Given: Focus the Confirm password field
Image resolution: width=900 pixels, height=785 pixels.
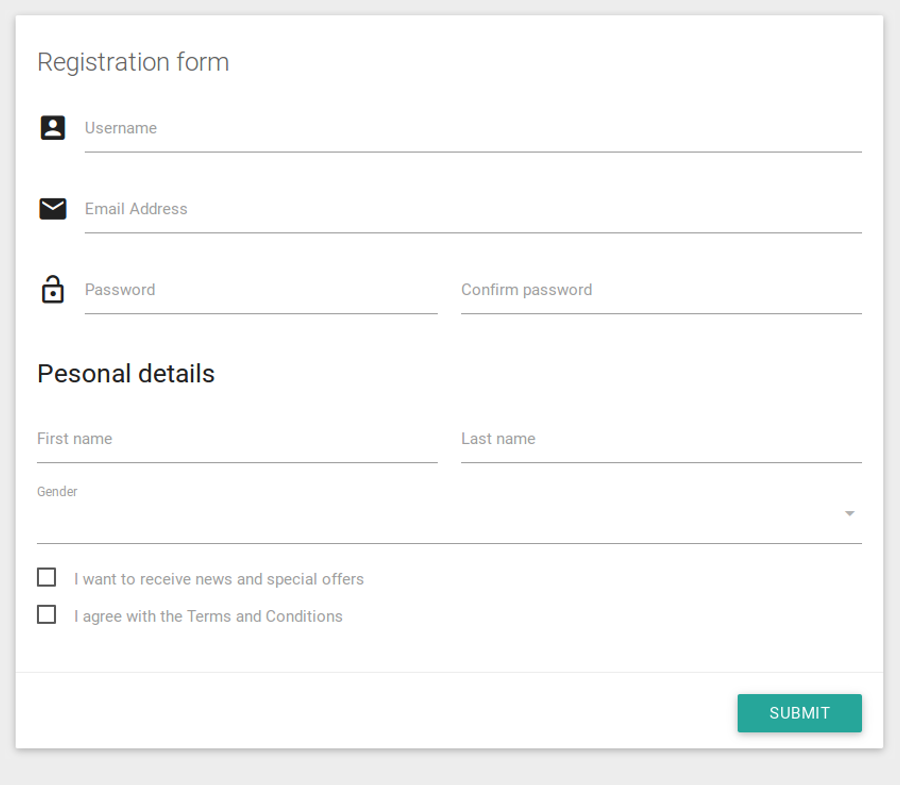Looking at the screenshot, I should tap(660, 291).
